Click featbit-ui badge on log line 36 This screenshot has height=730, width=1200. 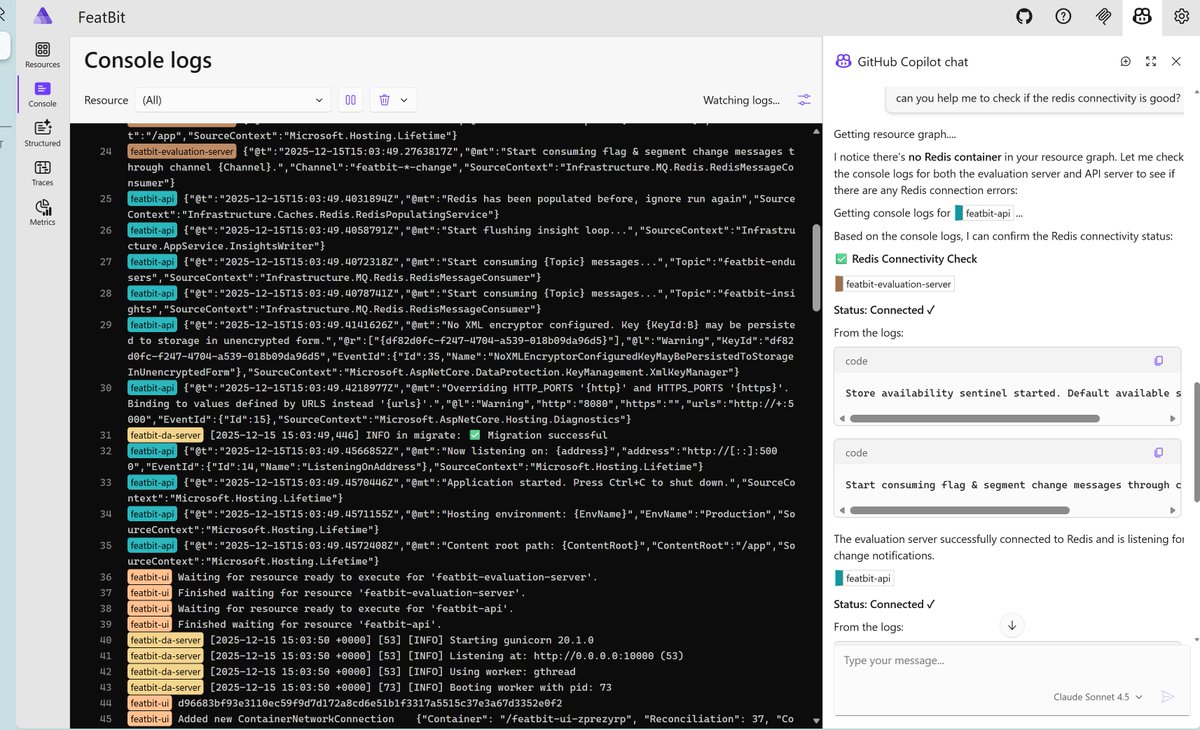(x=150, y=577)
